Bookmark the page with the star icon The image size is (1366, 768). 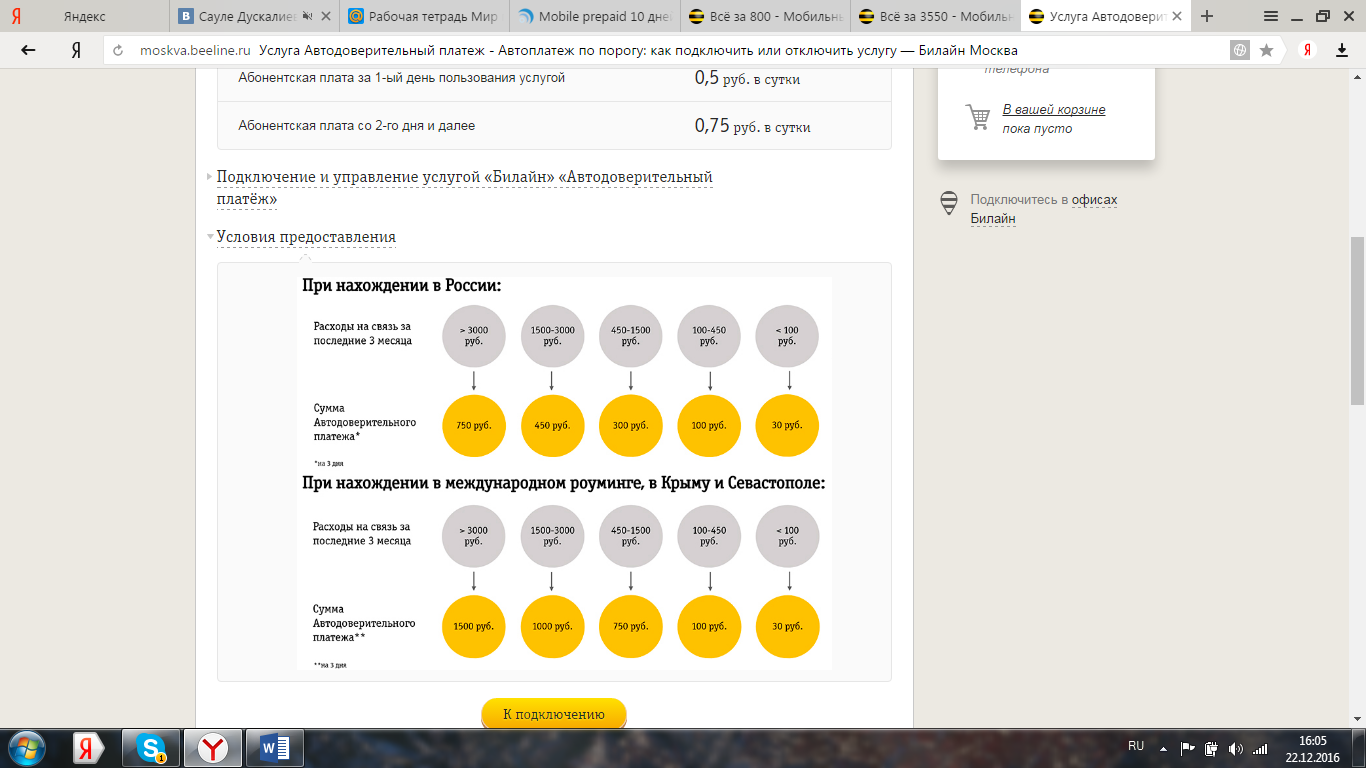(1266, 50)
